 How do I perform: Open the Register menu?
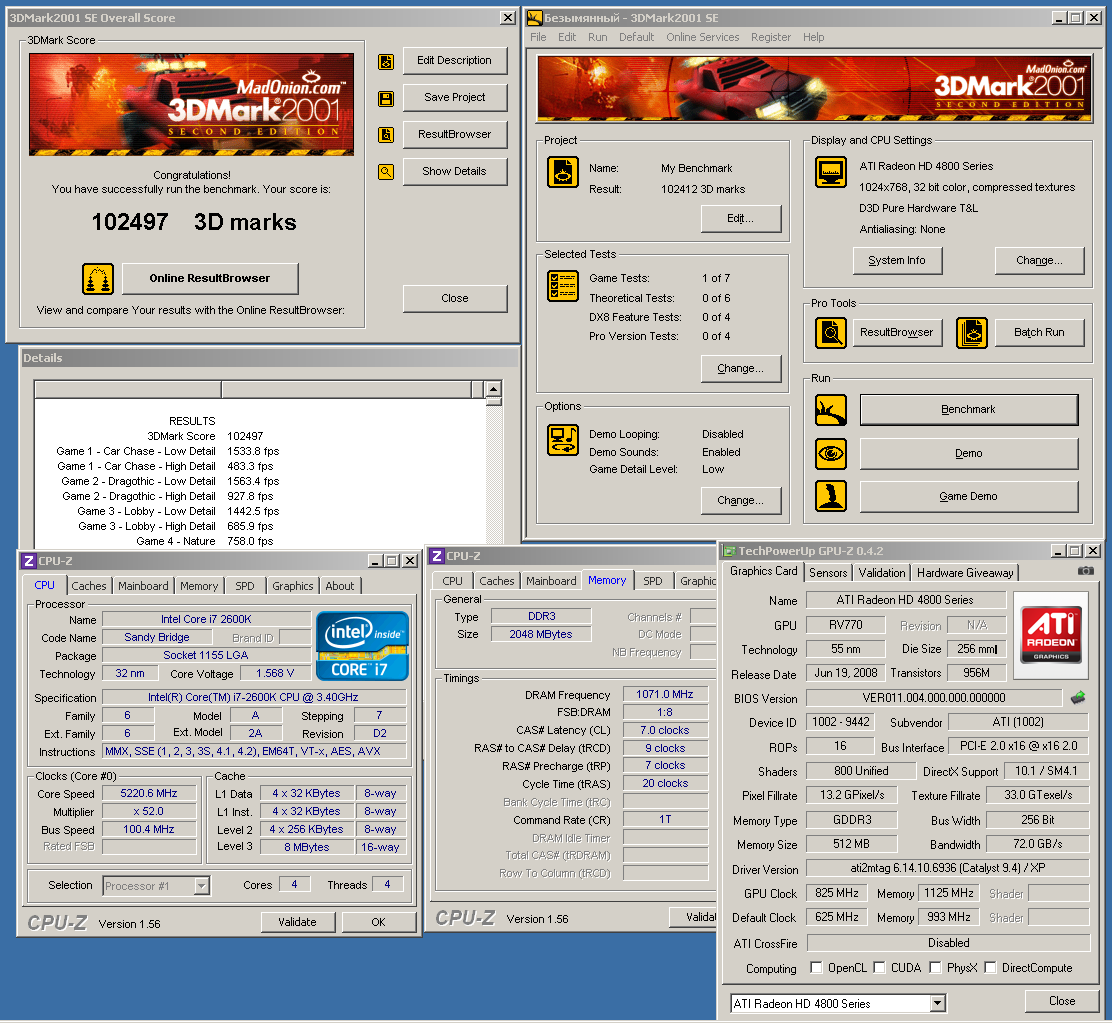coord(771,37)
